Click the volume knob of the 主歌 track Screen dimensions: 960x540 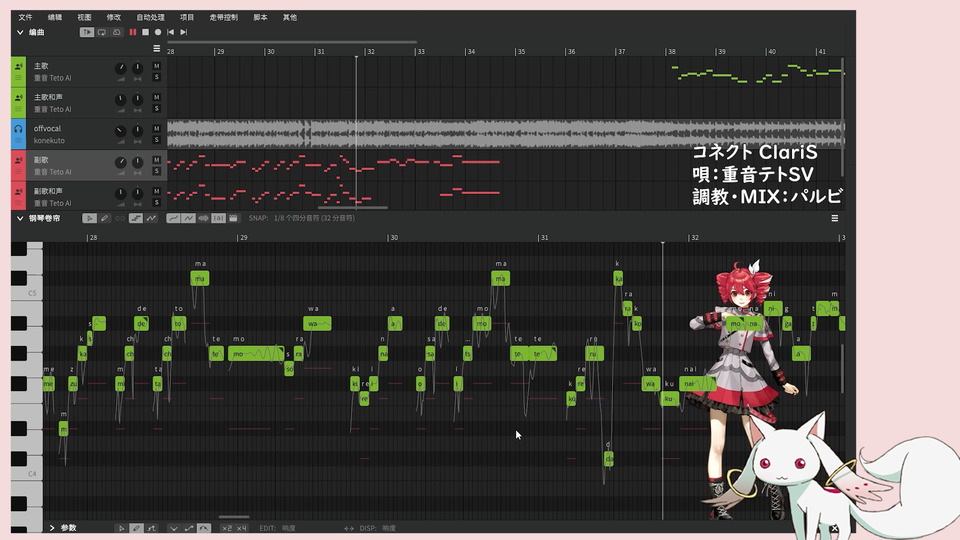[x=121, y=69]
